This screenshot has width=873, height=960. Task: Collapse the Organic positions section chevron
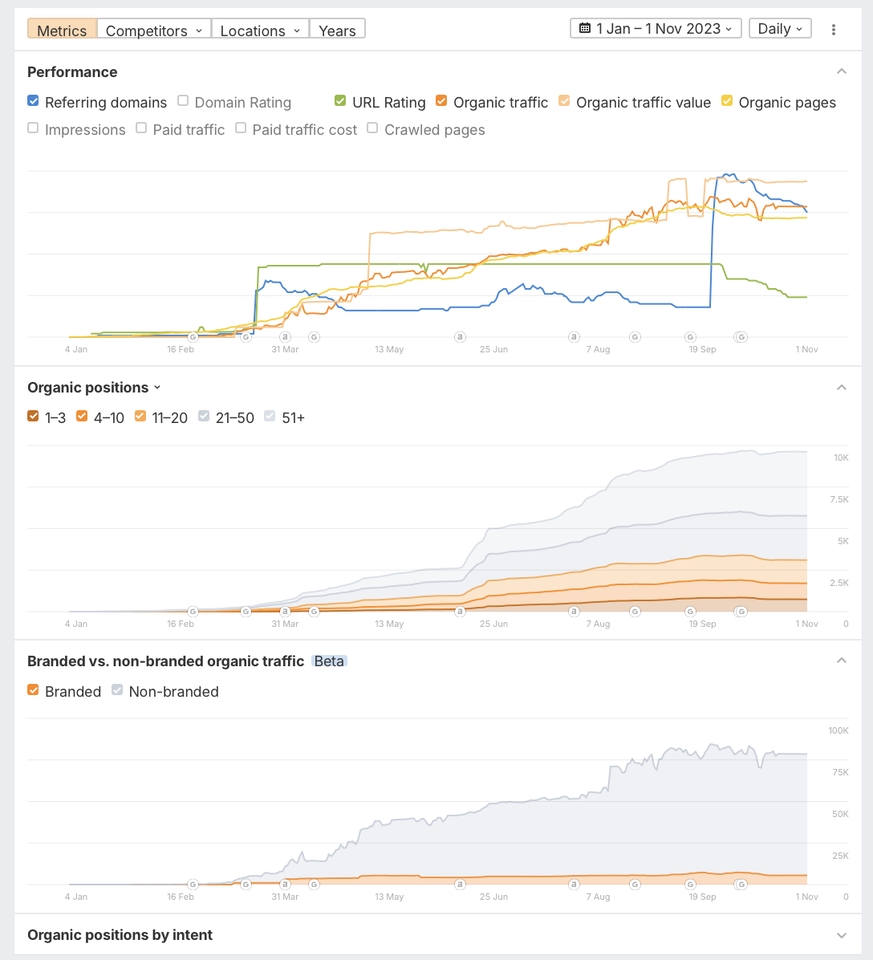point(841,388)
